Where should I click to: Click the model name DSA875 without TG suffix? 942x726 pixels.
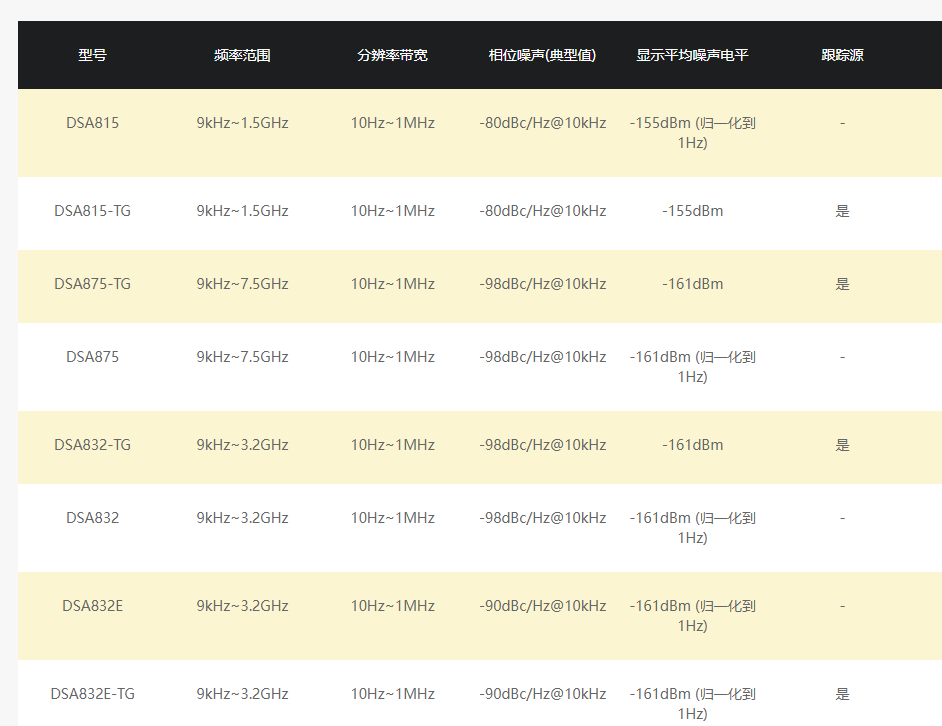[93, 357]
